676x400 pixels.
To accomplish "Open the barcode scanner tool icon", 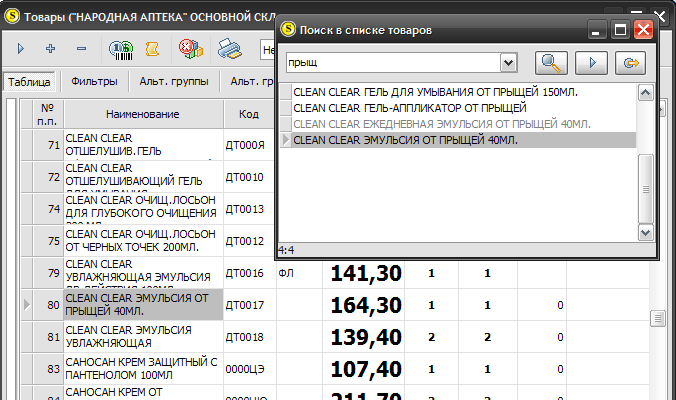I will [x=121, y=49].
